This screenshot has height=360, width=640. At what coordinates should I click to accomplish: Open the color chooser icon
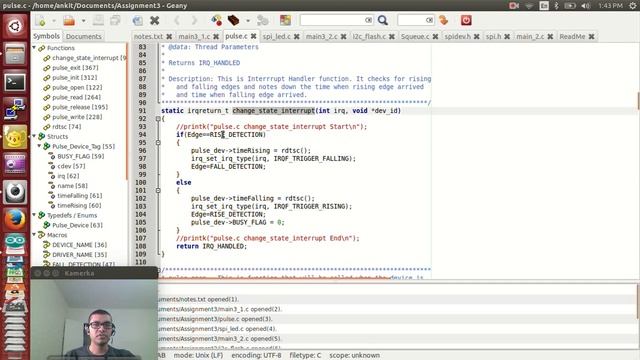coord(285,20)
